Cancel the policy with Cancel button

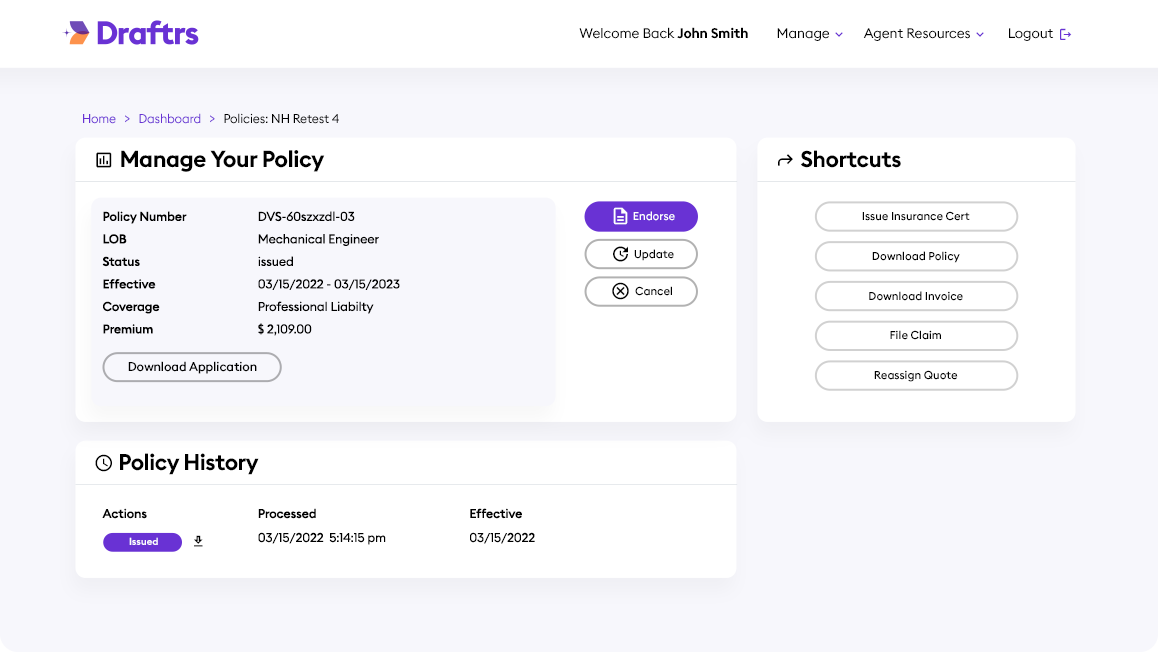(641, 291)
